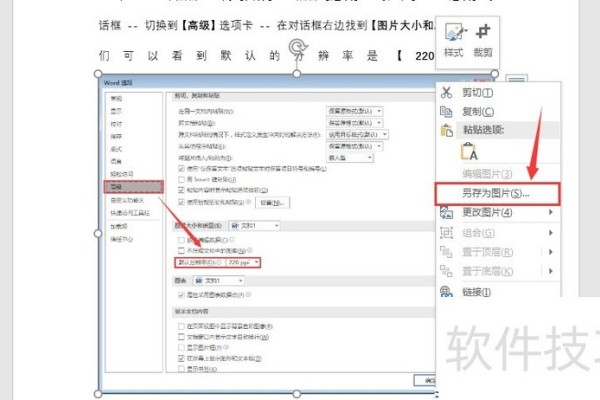Select the 裁剪 crop tool
The image size is (600, 400).
click(483, 39)
